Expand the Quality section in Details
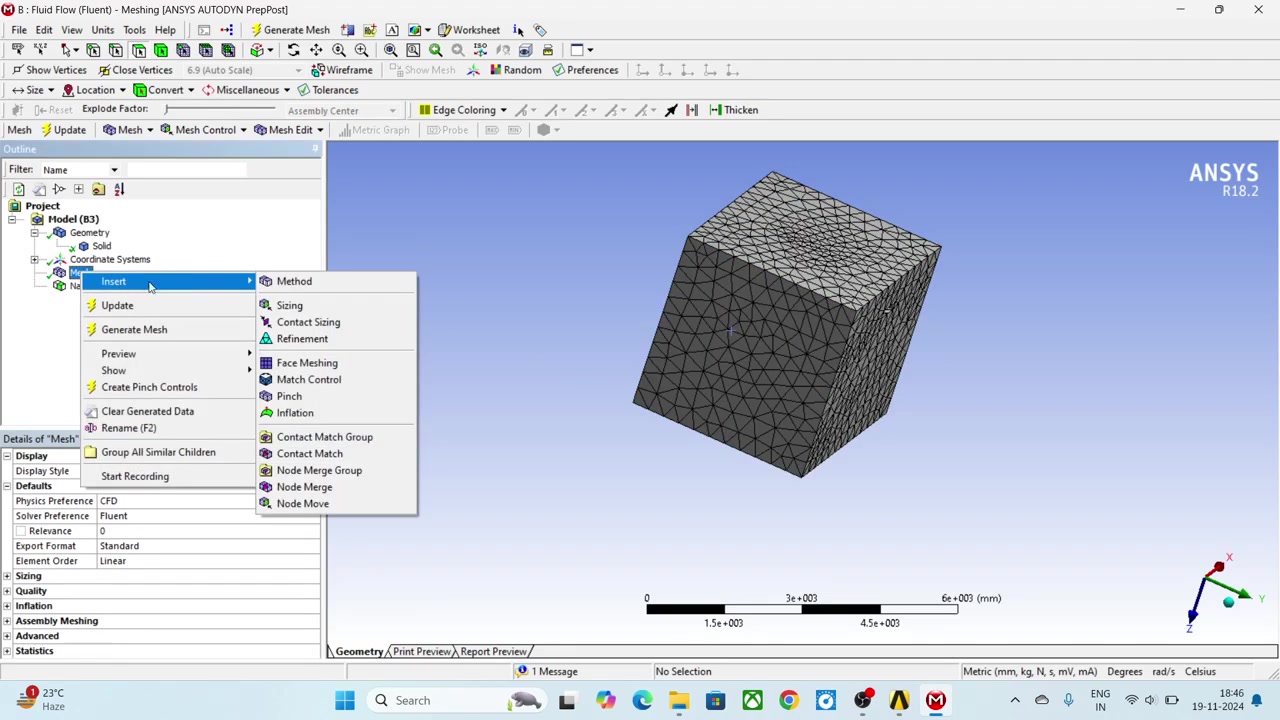Image resolution: width=1280 pixels, height=720 pixels. click(x=7, y=591)
